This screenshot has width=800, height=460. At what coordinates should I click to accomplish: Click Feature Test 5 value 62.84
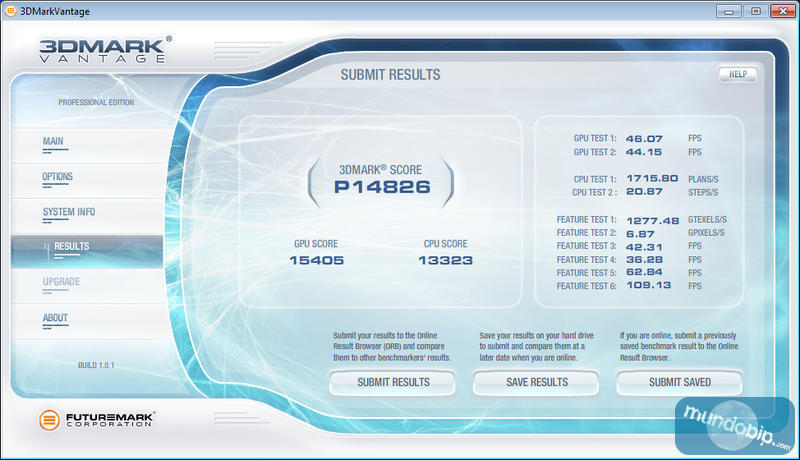pos(644,272)
